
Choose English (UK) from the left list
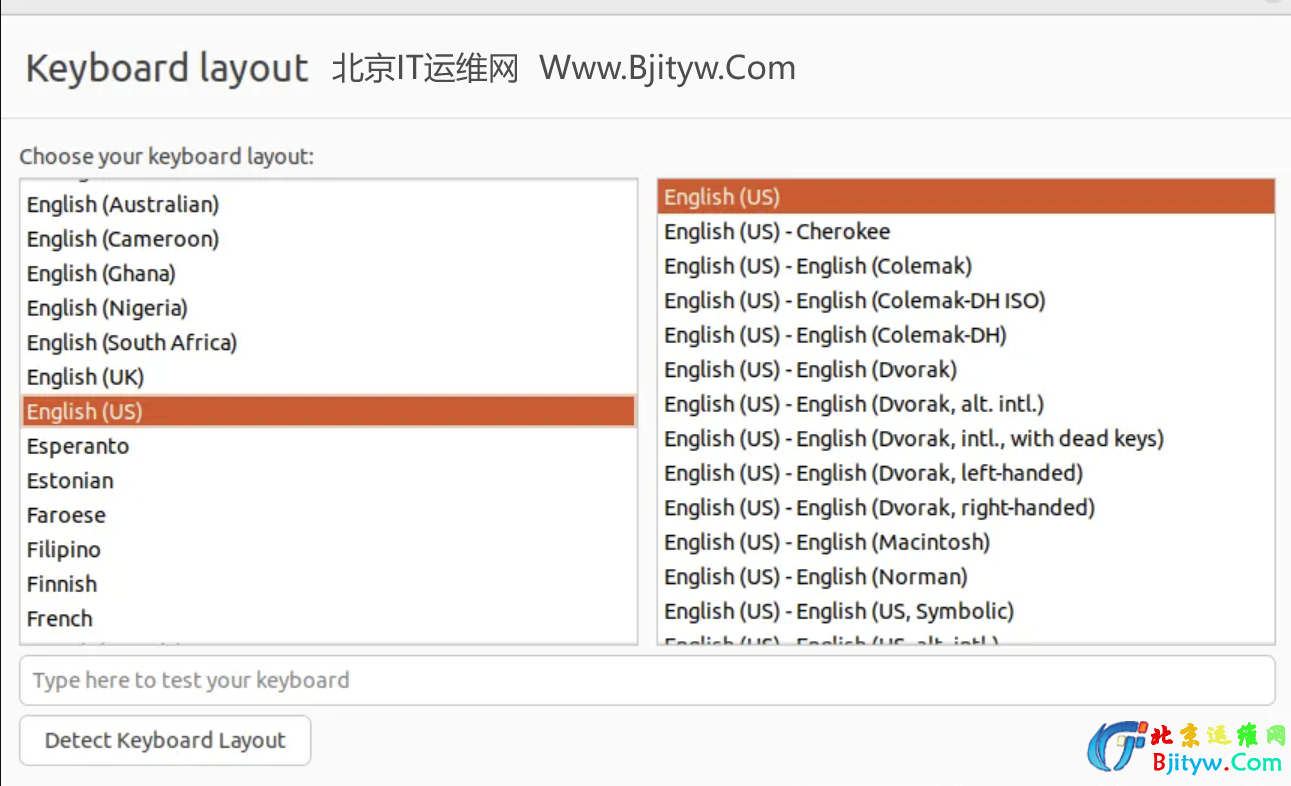coord(86,377)
